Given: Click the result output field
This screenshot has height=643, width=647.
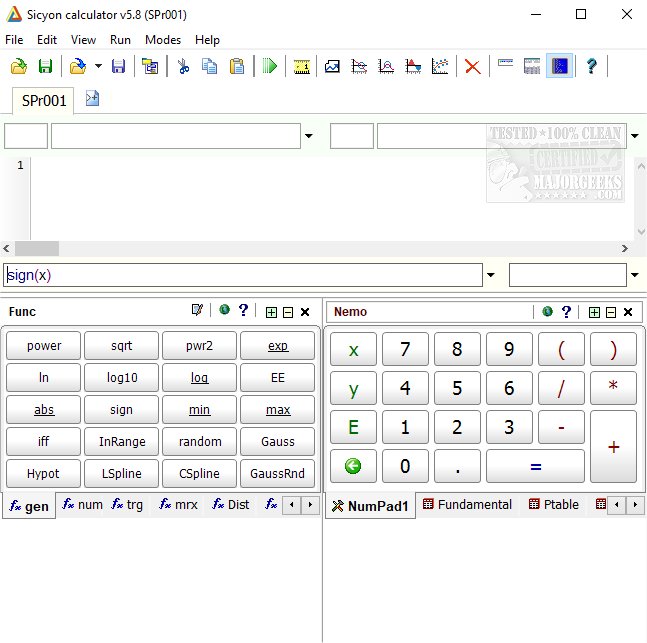Looking at the screenshot, I should (568, 275).
